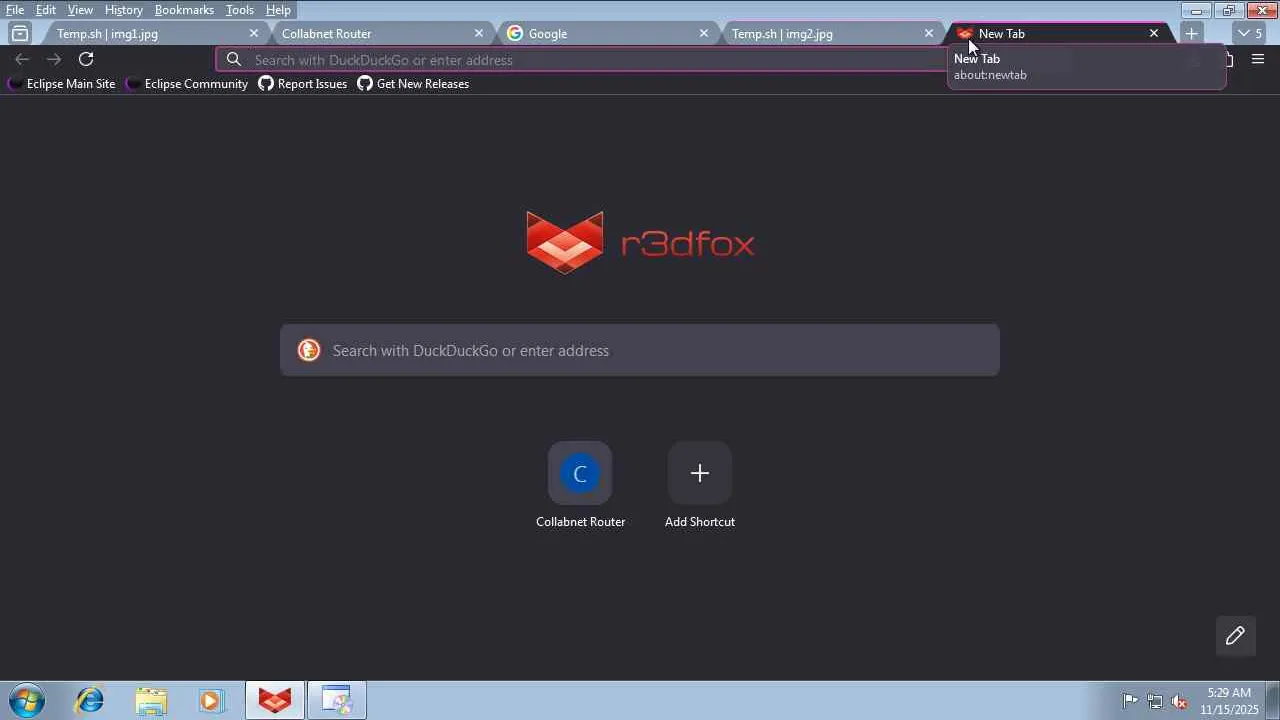Open the View menu
The width and height of the screenshot is (1280, 720).
tap(80, 10)
